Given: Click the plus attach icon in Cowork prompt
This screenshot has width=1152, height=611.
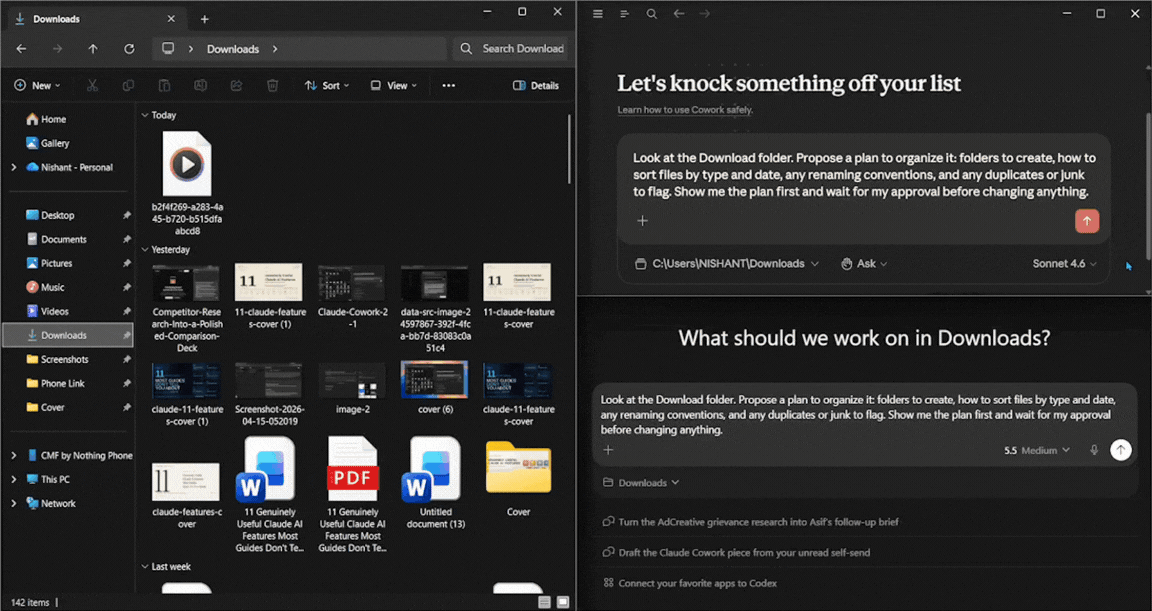Looking at the screenshot, I should [642, 220].
